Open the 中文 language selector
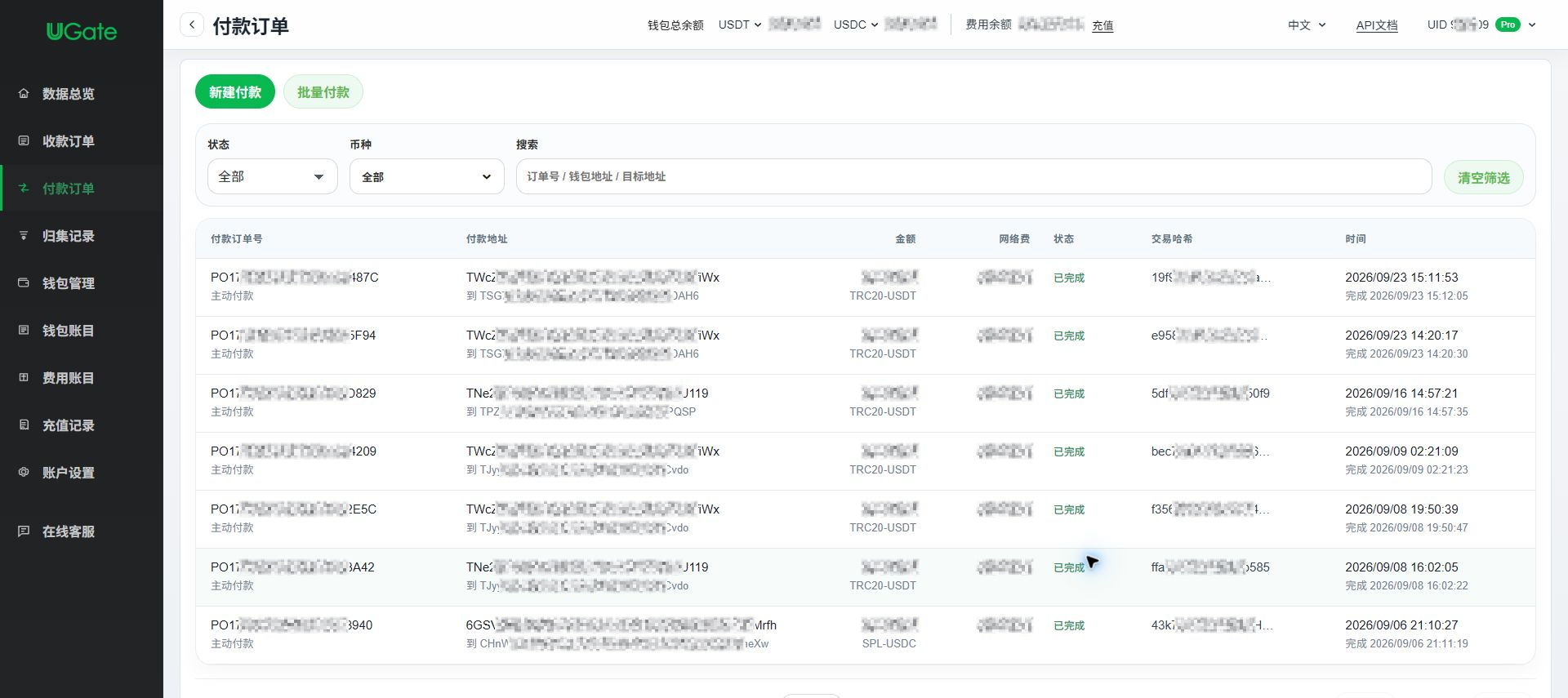Screen dimensions: 1568x698 (1307, 25)
